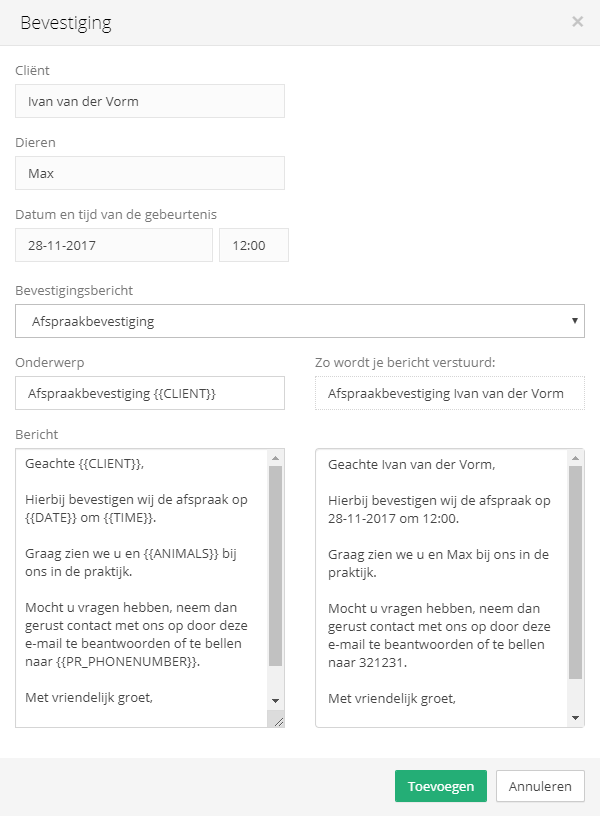
Task: Click the down arrow of Bericht scrollbar
Action: click(x=276, y=700)
